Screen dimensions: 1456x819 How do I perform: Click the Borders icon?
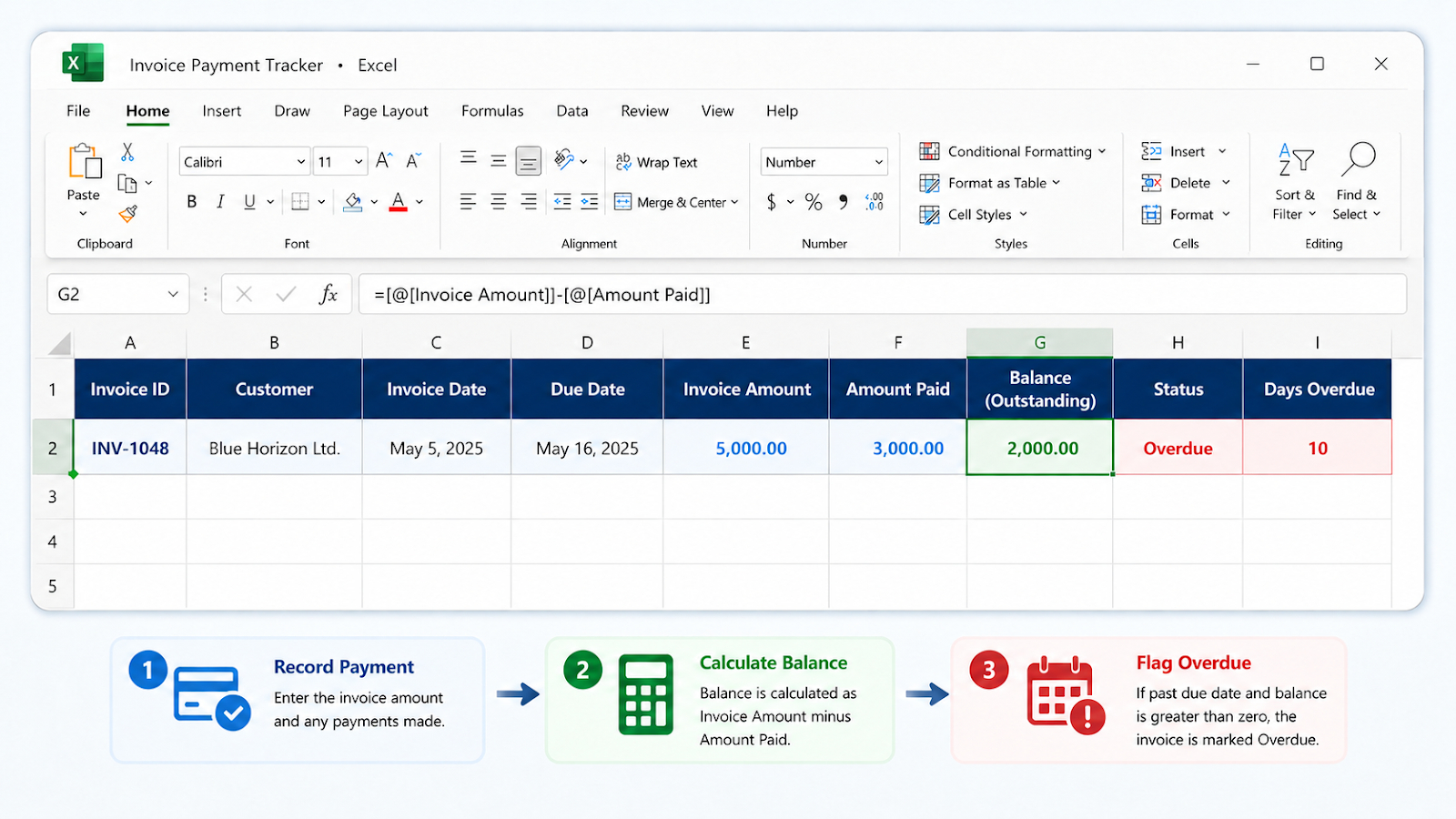(300, 202)
